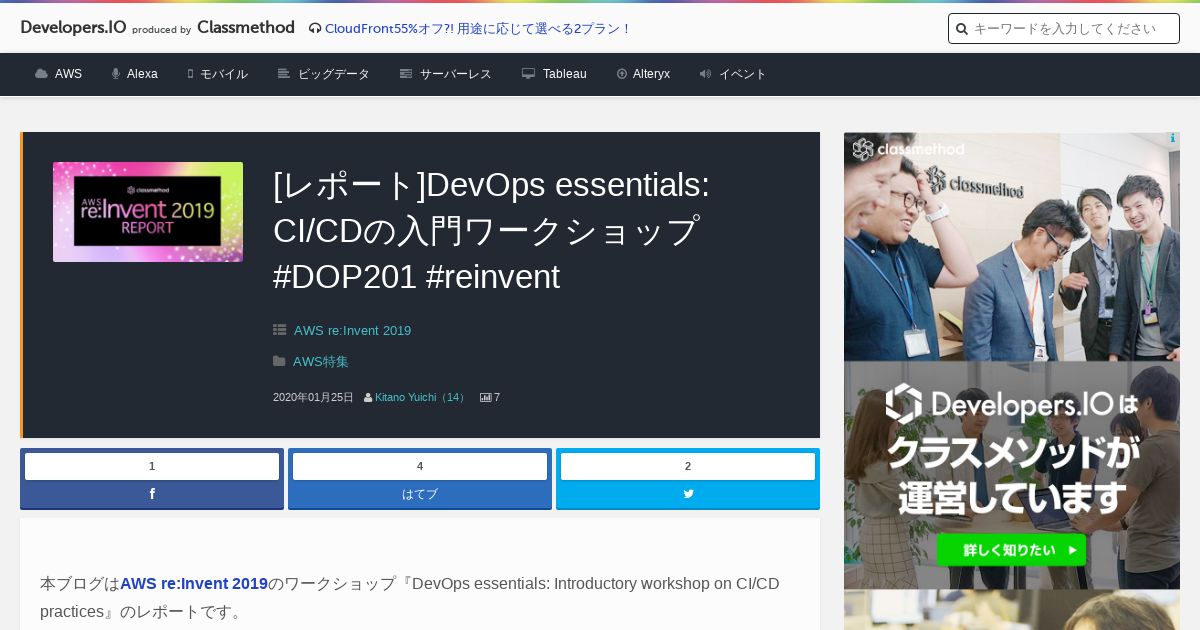Click the microphone icon next to Alexa
Image resolution: width=1200 pixels, height=630 pixels.
click(x=116, y=74)
